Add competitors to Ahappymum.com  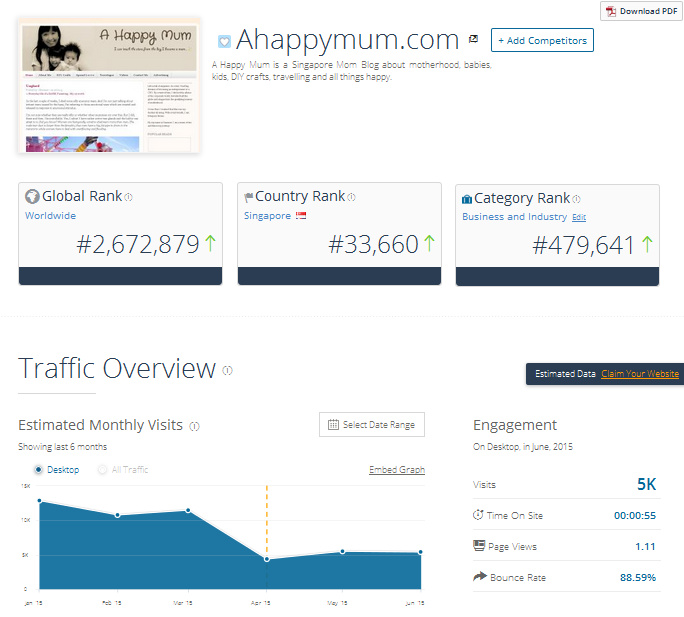[542, 40]
